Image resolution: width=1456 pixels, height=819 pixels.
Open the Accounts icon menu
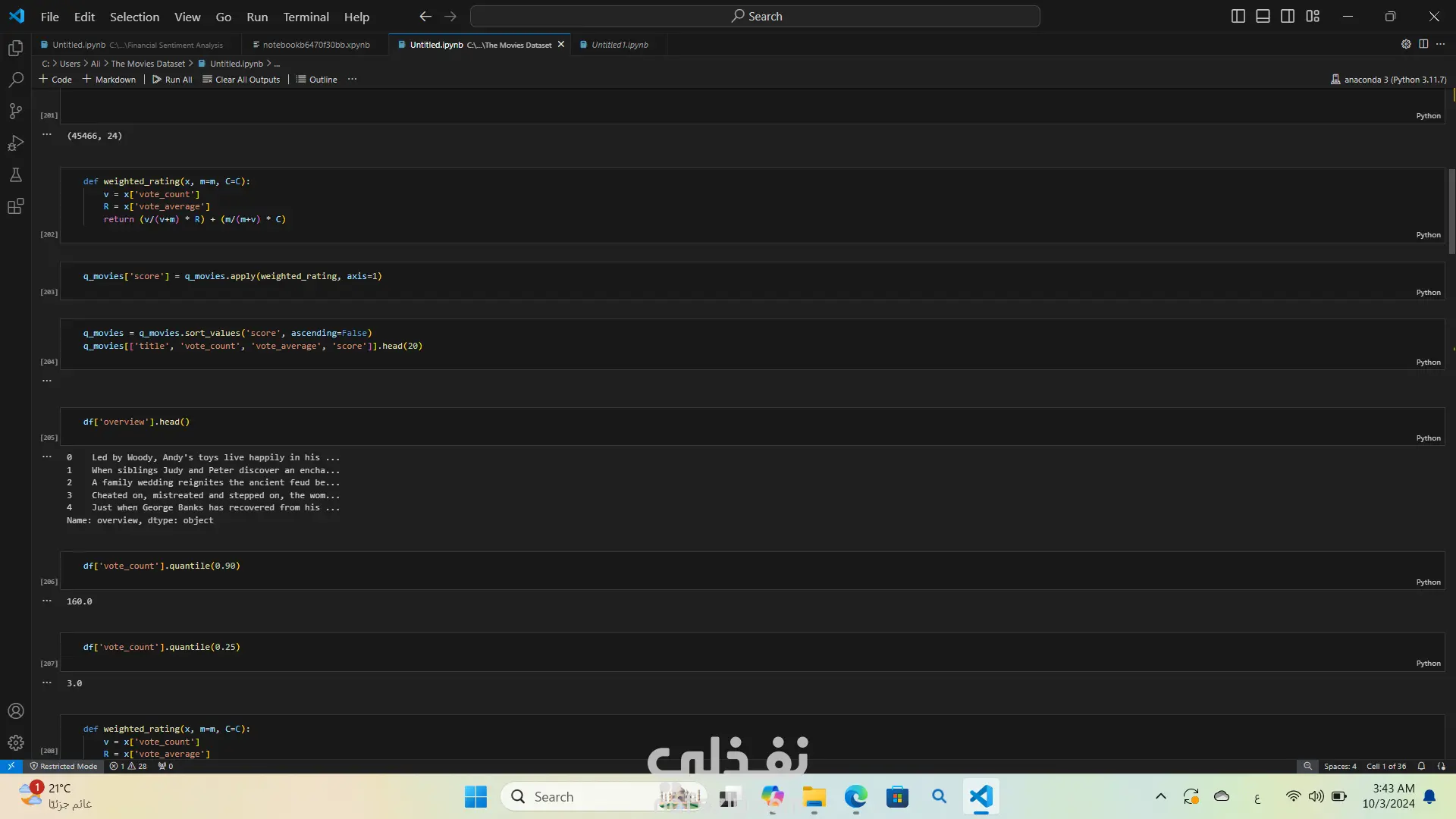tap(16, 711)
